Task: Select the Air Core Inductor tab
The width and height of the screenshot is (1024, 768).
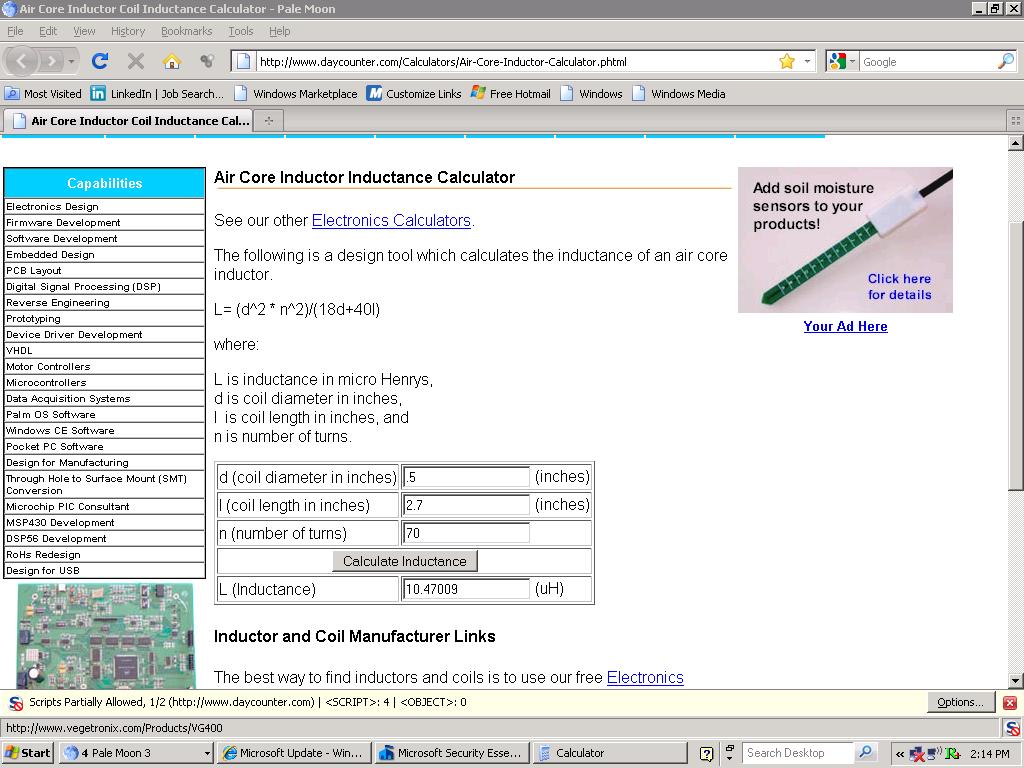Action: click(128, 121)
